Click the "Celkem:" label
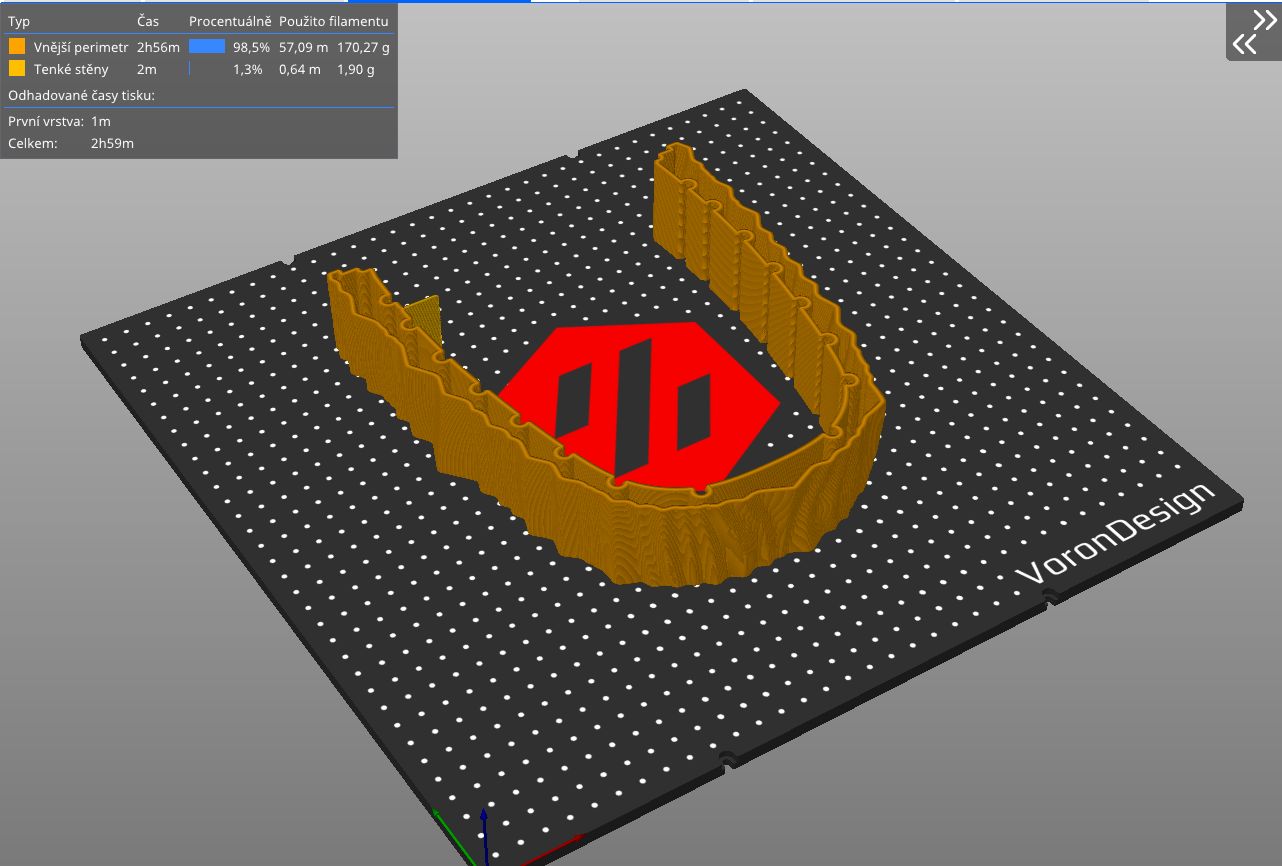 click(x=33, y=144)
